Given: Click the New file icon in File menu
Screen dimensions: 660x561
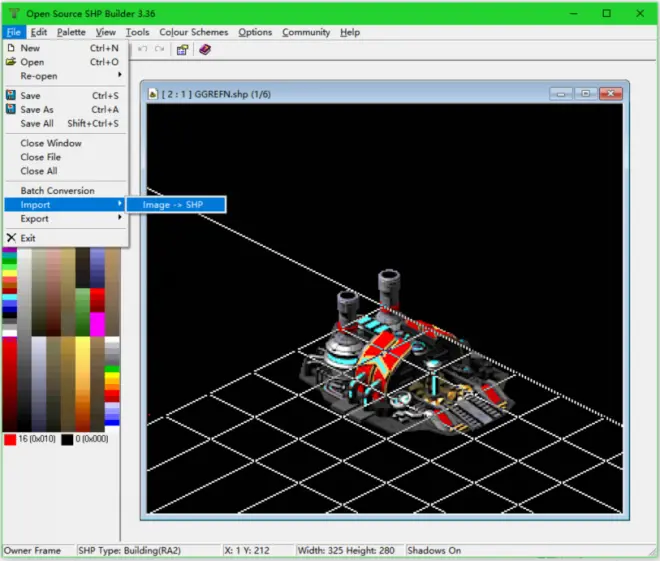Looking at the screenshot, I should 11,48.
